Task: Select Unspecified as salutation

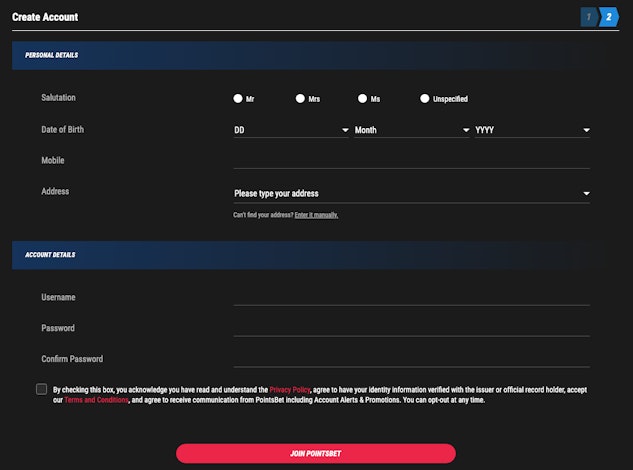Action: click(425, 99)
